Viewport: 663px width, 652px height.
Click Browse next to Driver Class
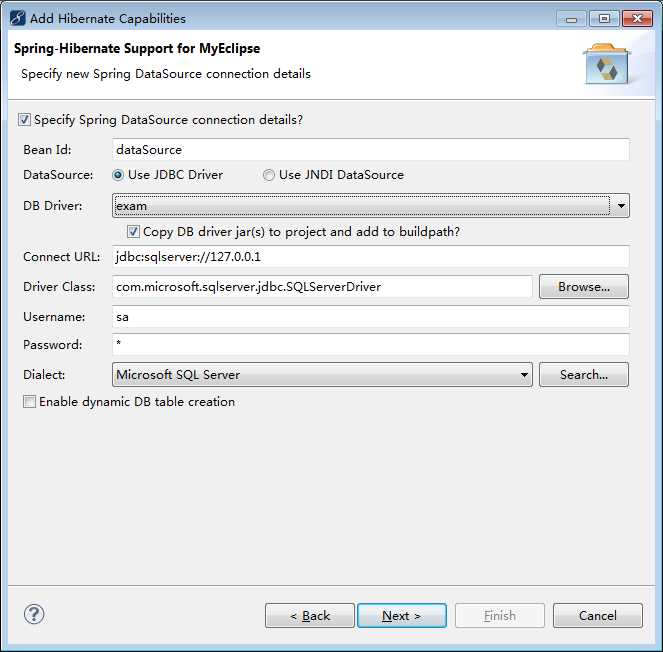(583, 287)
